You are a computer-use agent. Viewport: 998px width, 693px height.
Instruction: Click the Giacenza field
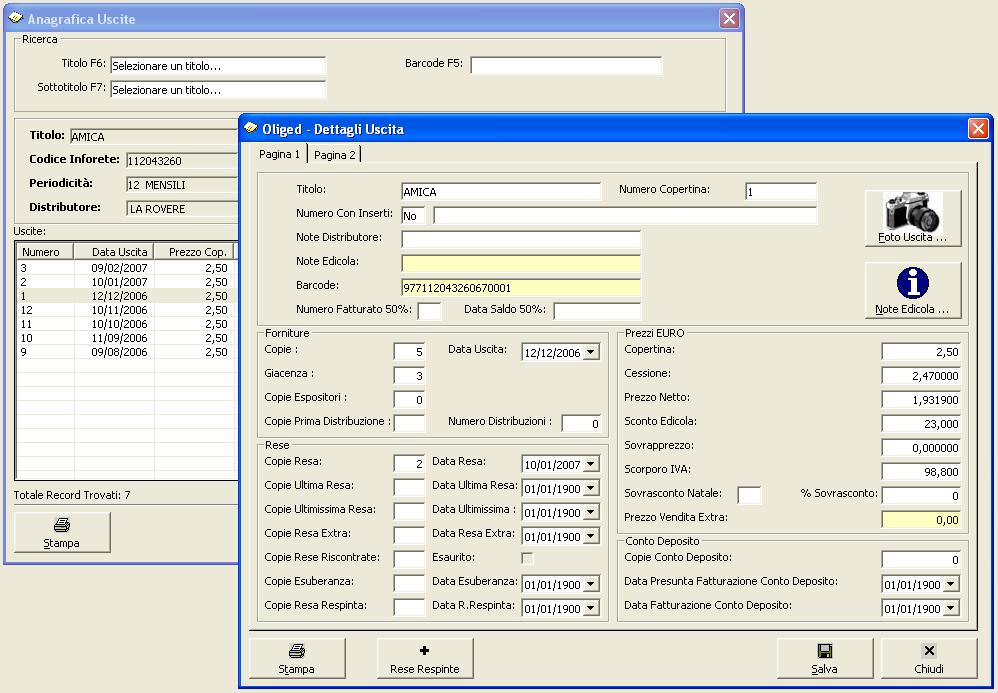[x=409, y=375]
